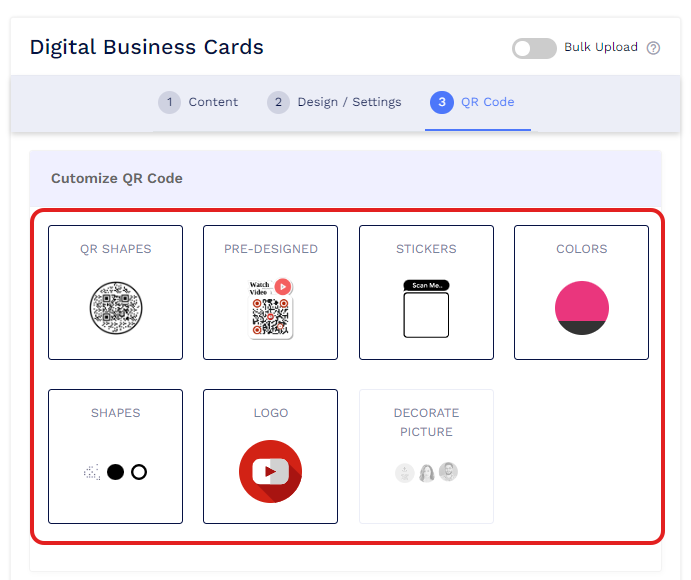Click the Bulk Upload help question icon
Viewport: 691px width, 580px height.
pyautogui.click(x=654, y=48)
